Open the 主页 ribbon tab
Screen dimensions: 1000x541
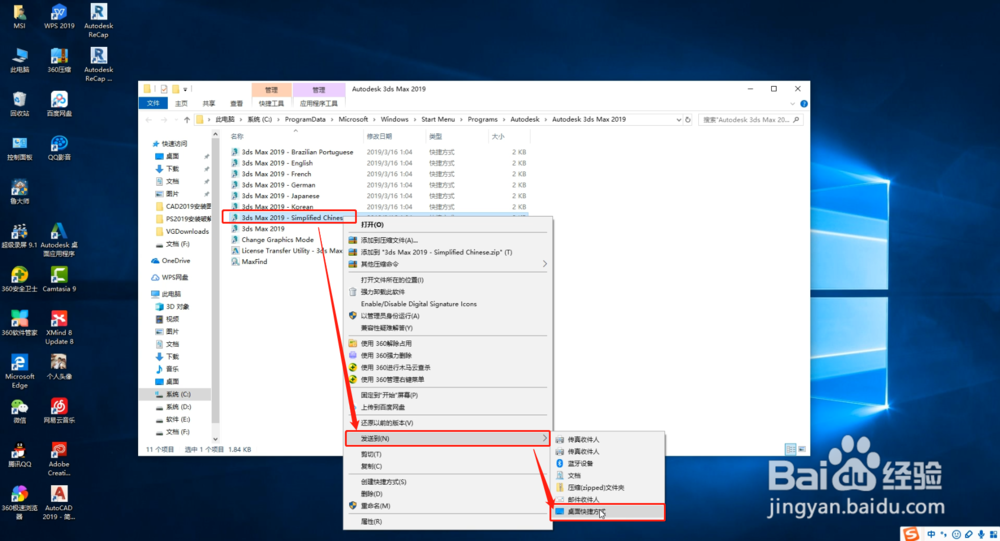pos(181,103)
